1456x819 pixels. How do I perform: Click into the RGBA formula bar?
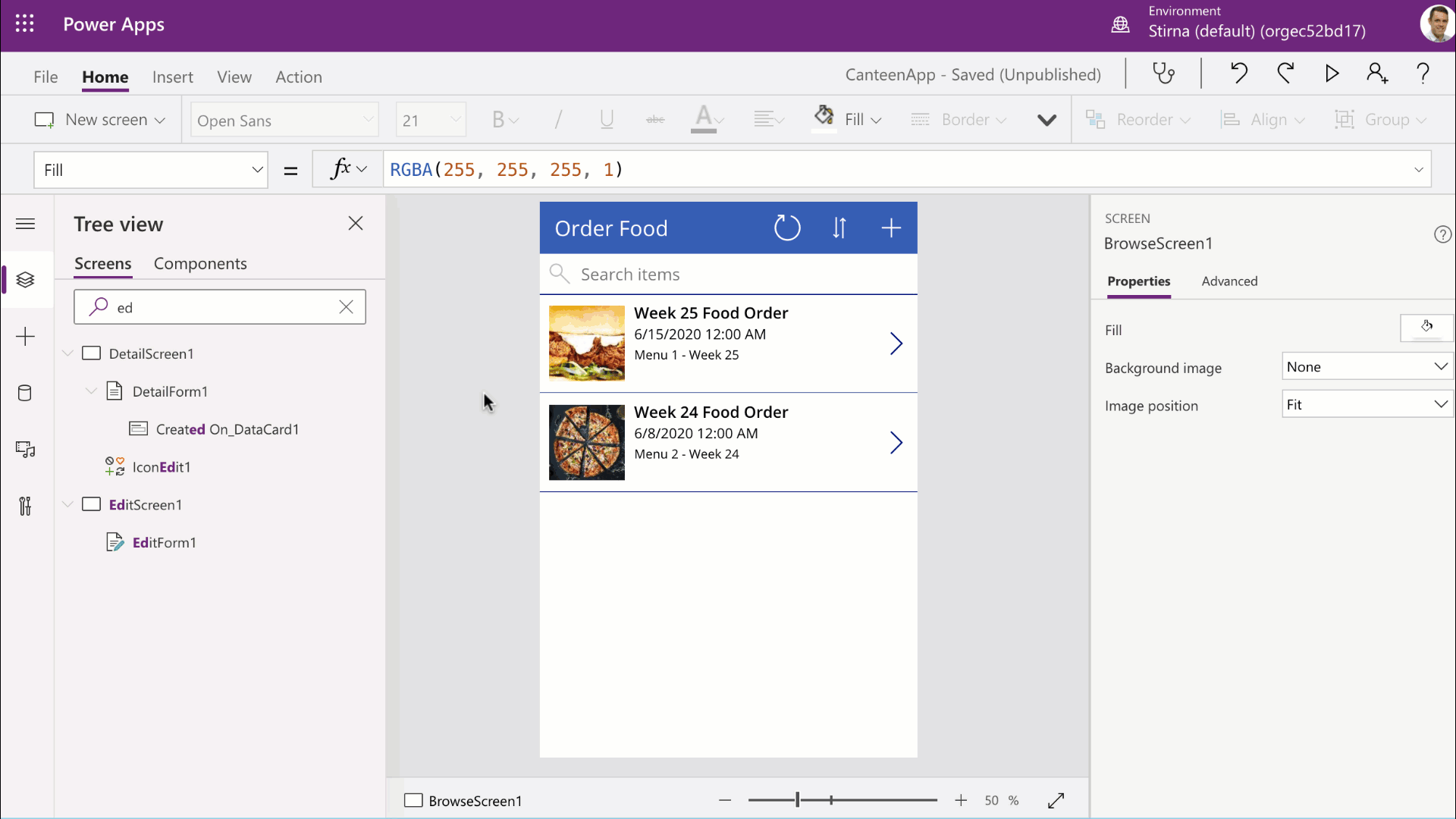(x=895, y=170)
